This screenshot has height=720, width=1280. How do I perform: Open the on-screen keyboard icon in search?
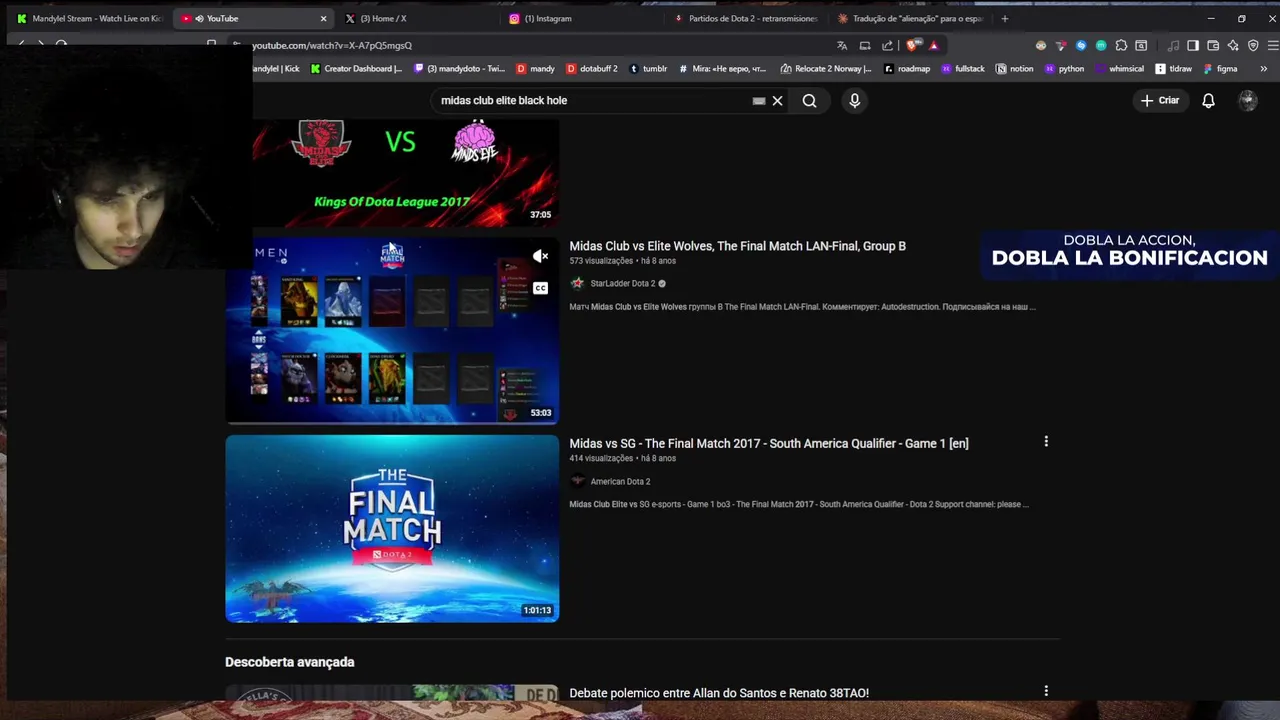click(x=759, y=100)
